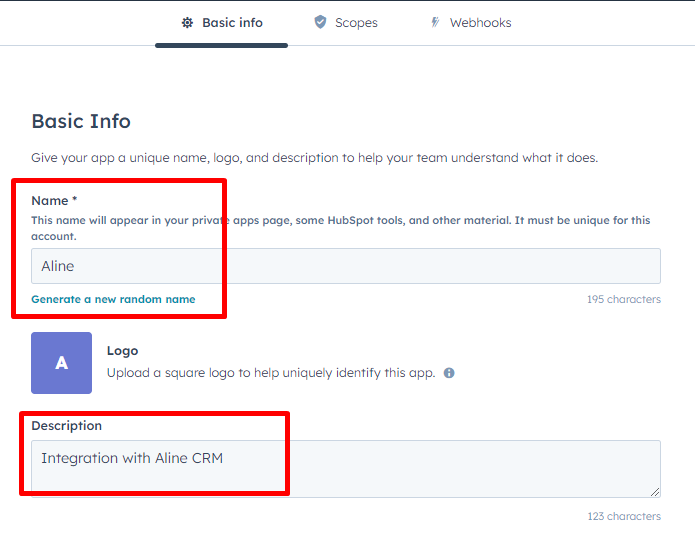
Task: Click the purple A logo placeholder
Action: click(62, 363)
